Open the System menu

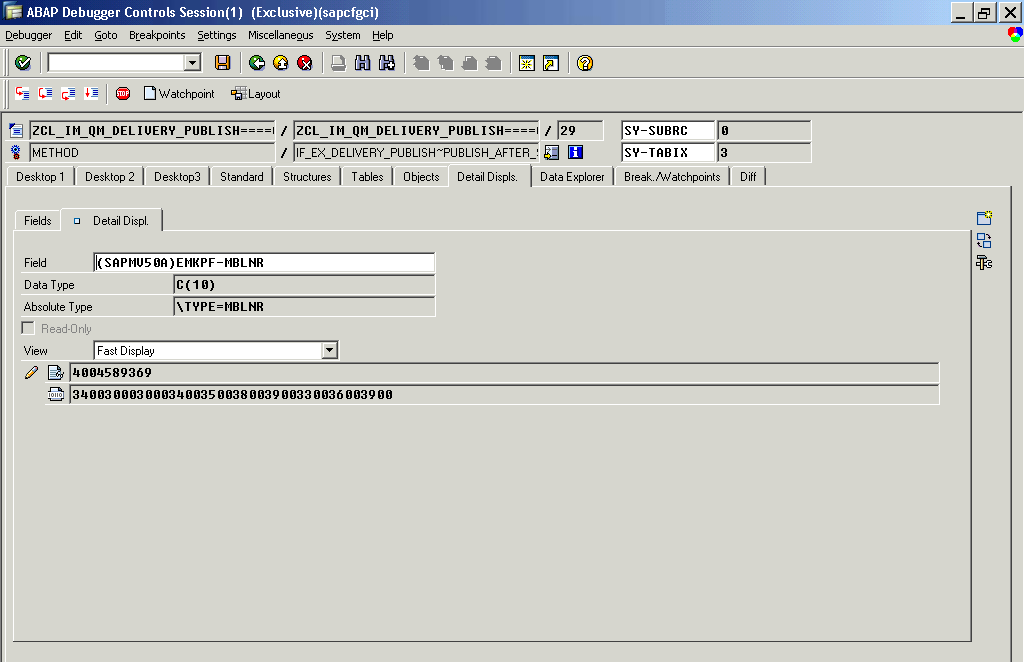click(343, 35)
